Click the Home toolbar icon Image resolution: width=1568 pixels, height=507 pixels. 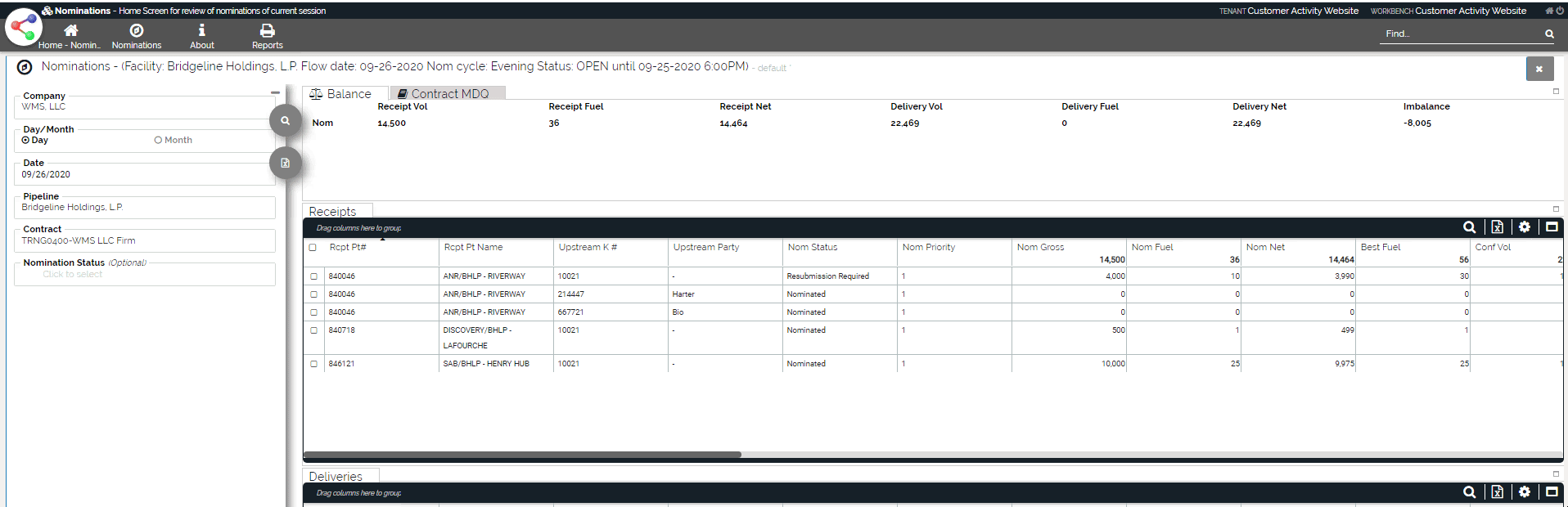point(70,31)
